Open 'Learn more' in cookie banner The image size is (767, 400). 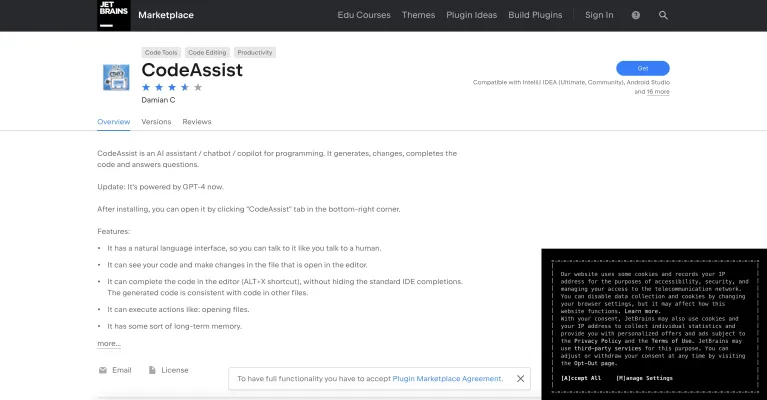[x=642, y=311]
